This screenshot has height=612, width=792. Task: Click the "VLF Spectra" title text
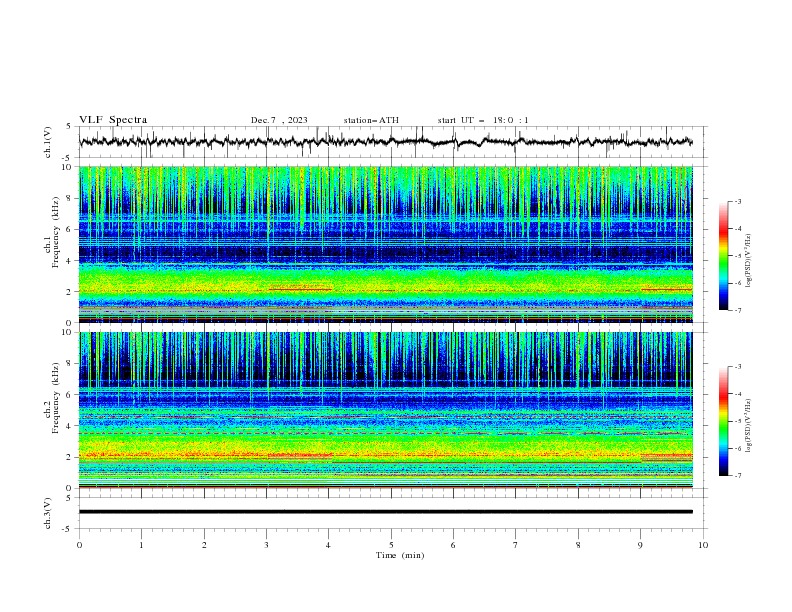(113, 120)
